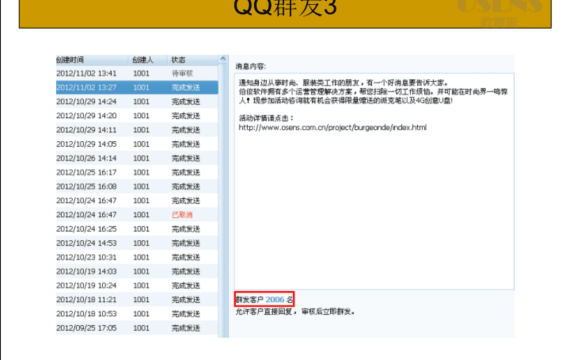Viewport: 570px width, 360px height.
Task: Click the scroll-up arrow above the list scrollbar
Action: coord(223,59)
